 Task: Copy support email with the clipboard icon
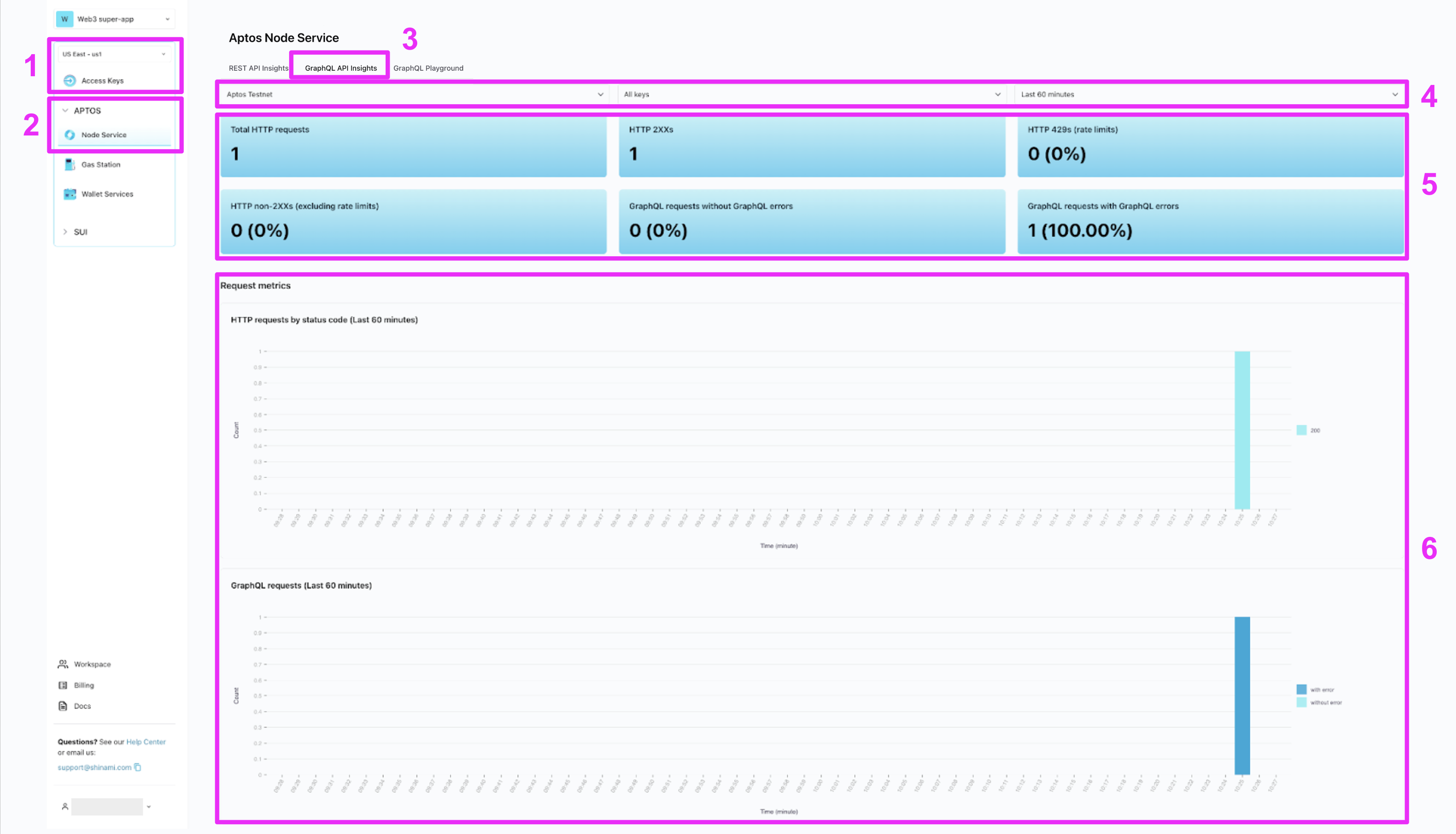(138, 767)
